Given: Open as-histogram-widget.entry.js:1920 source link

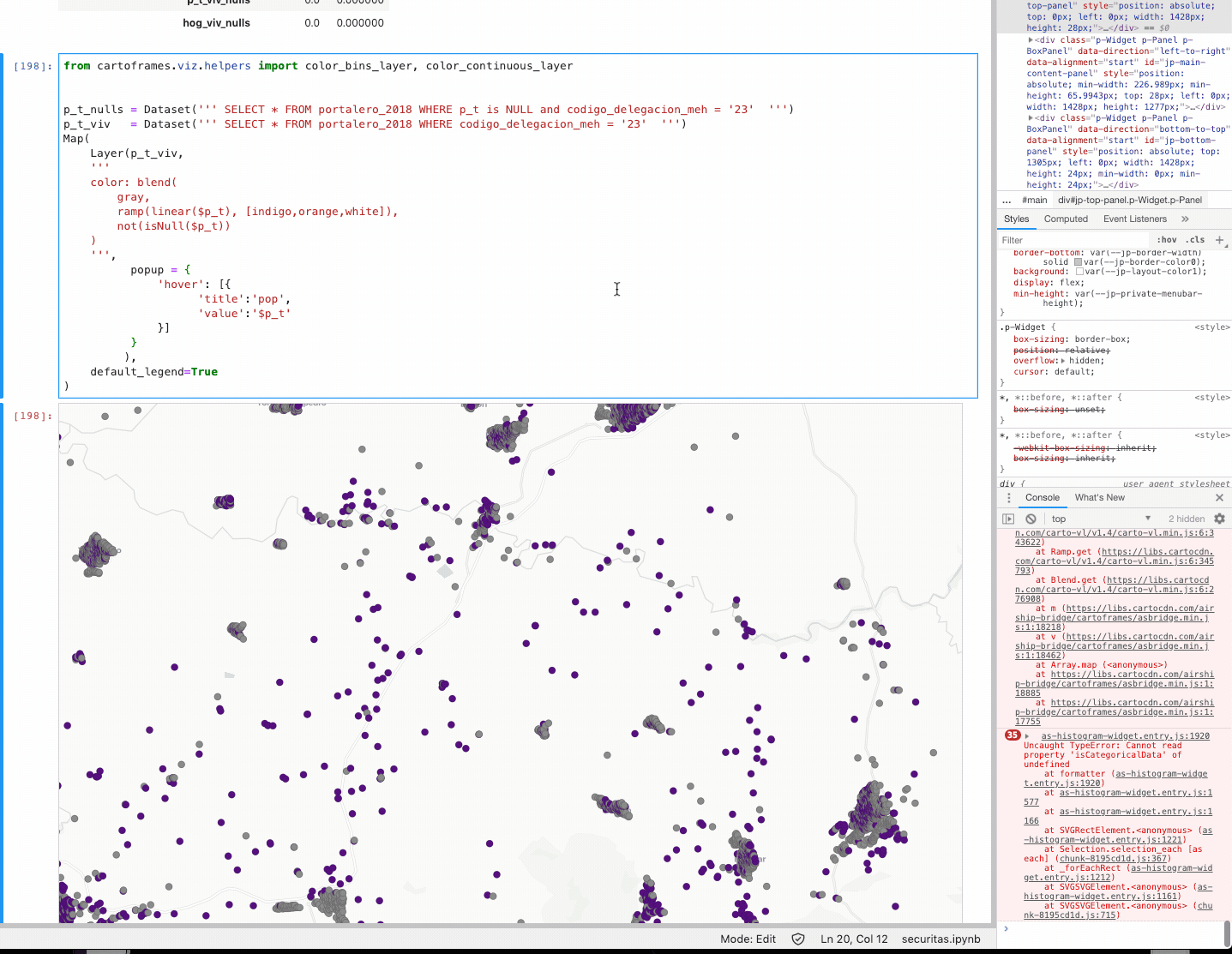Looking at the screenshot, I should click(x=1125, y=736).
